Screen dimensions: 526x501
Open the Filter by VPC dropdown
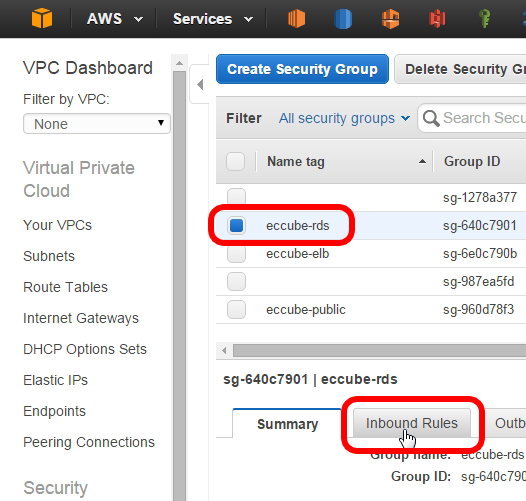(97, 124)
